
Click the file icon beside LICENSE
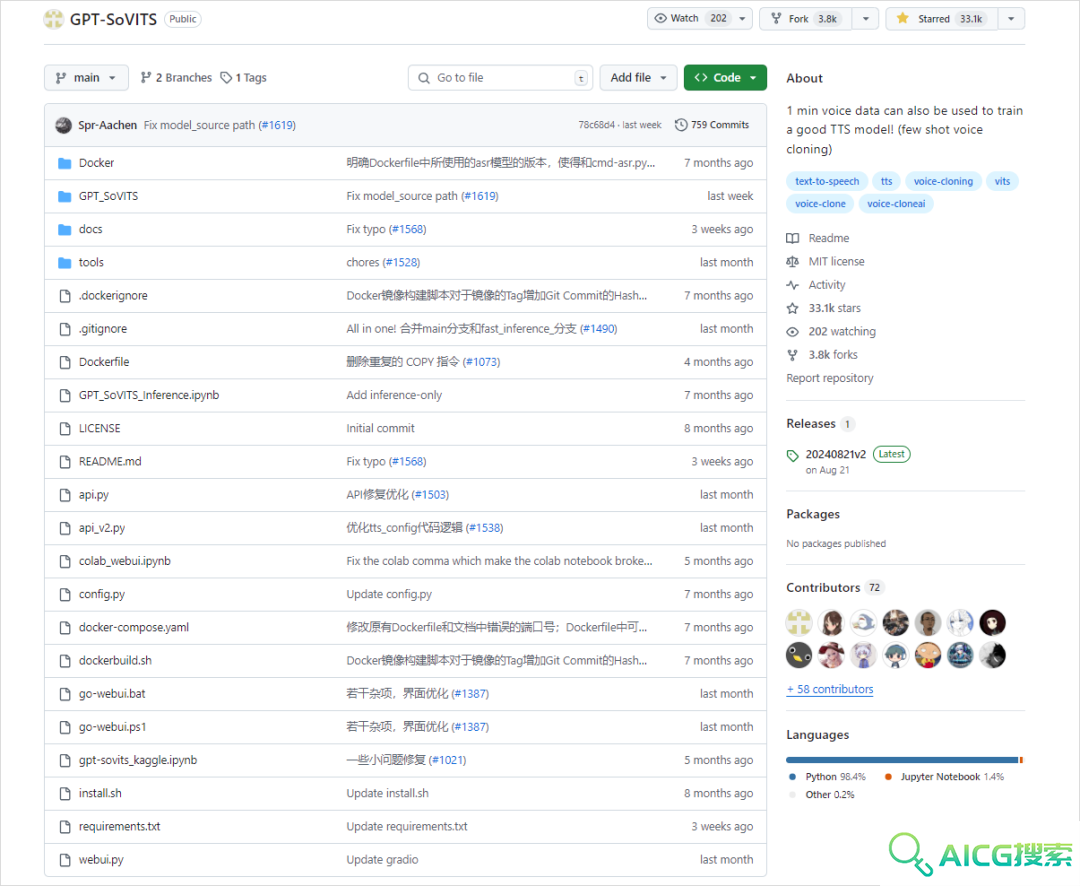click(x=65, y=429)
